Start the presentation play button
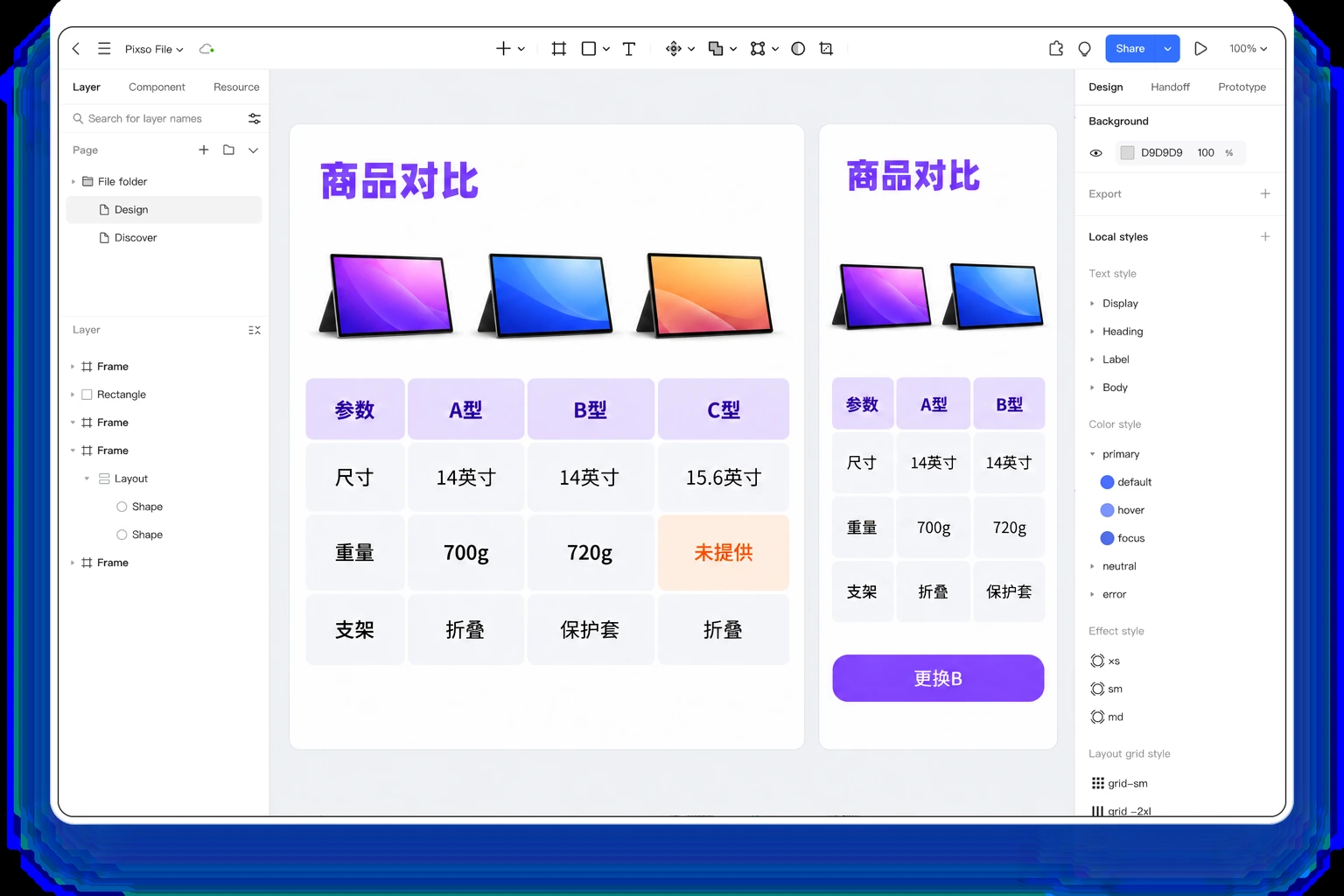 (1200, 49)
